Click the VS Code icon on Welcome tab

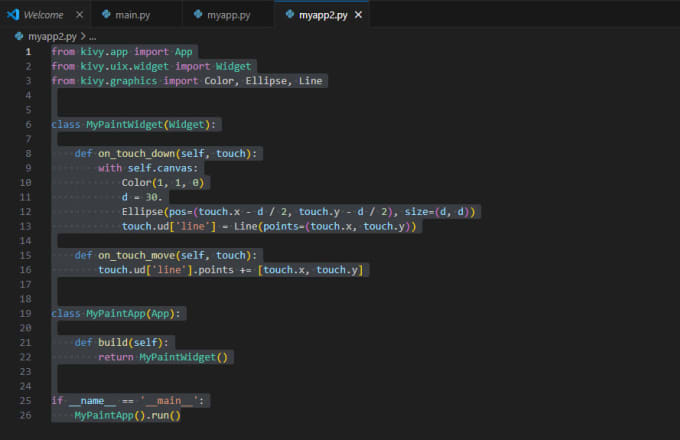(13, 15)
